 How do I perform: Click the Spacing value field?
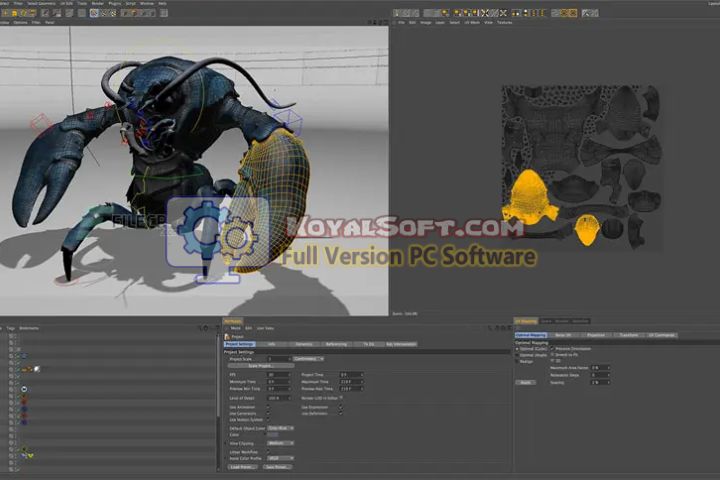601,382
